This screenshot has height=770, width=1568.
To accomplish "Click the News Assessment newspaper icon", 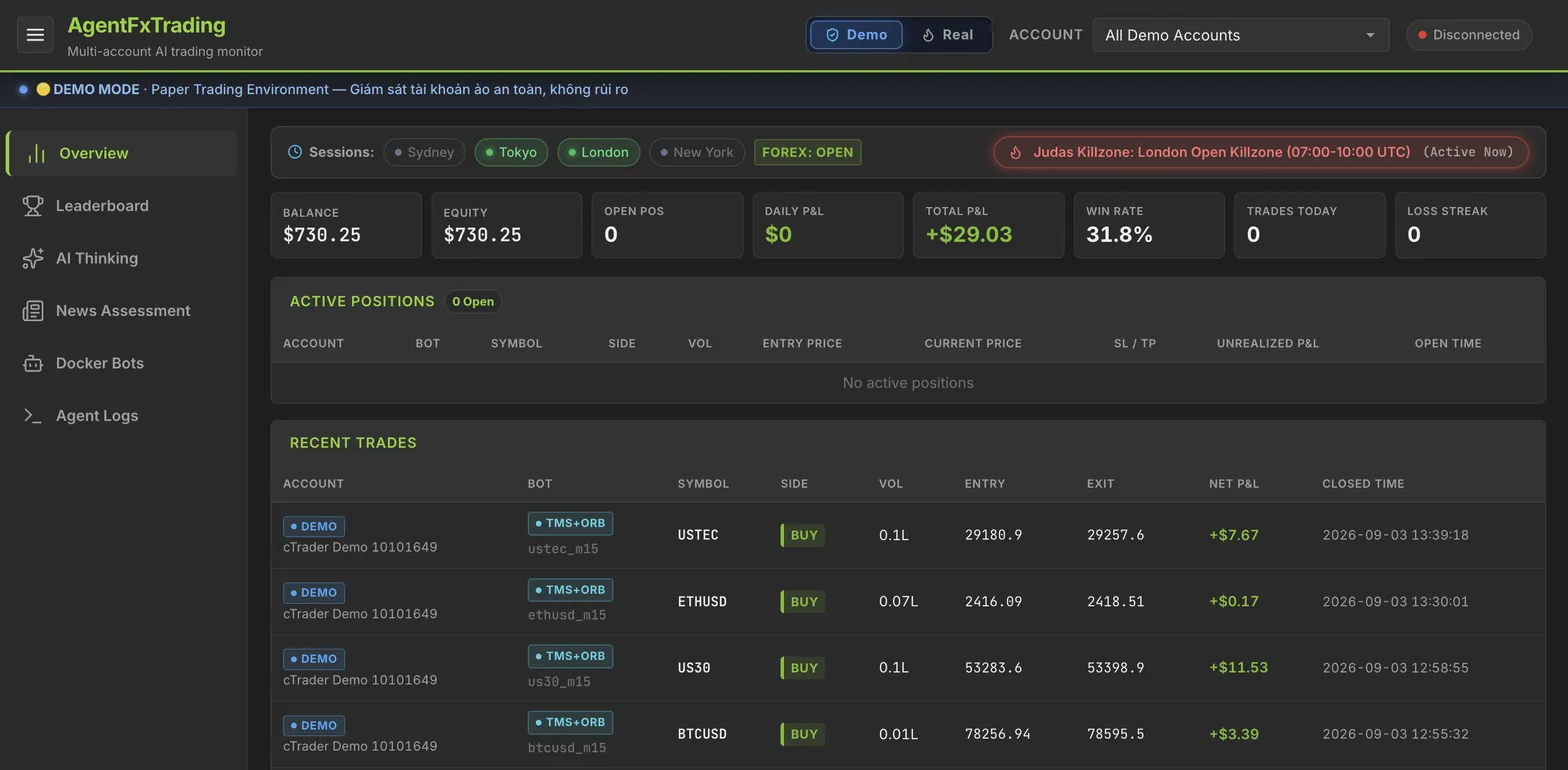I will [33, 311].
